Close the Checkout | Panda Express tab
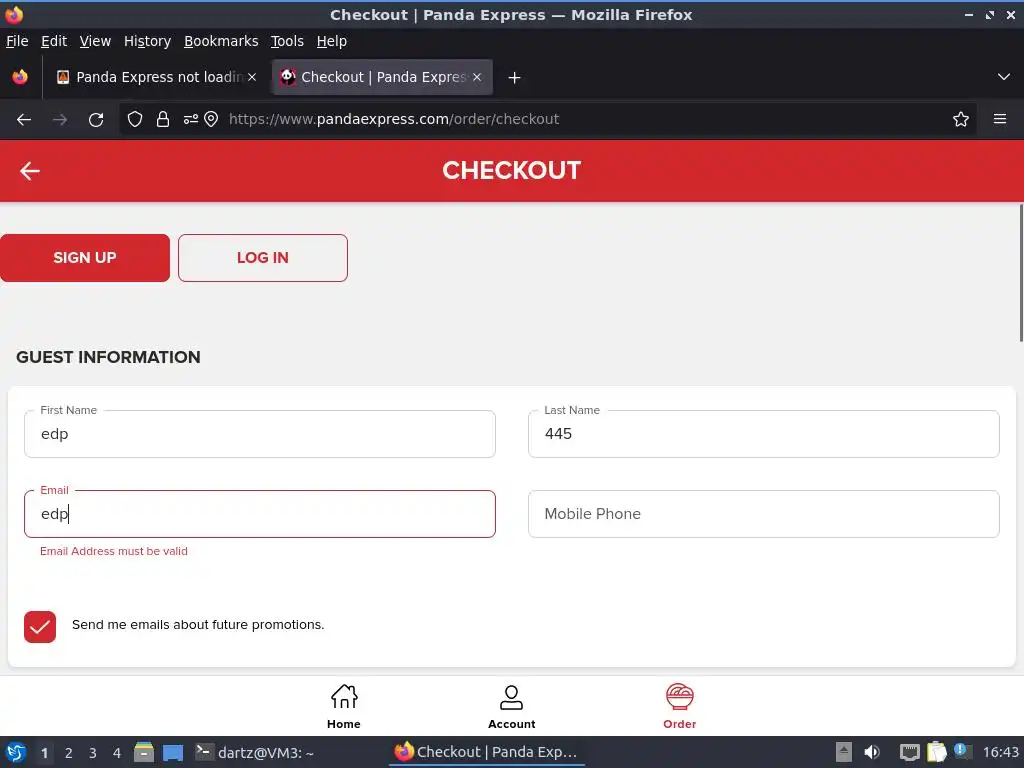1024x768 pixels. point(477,77)
